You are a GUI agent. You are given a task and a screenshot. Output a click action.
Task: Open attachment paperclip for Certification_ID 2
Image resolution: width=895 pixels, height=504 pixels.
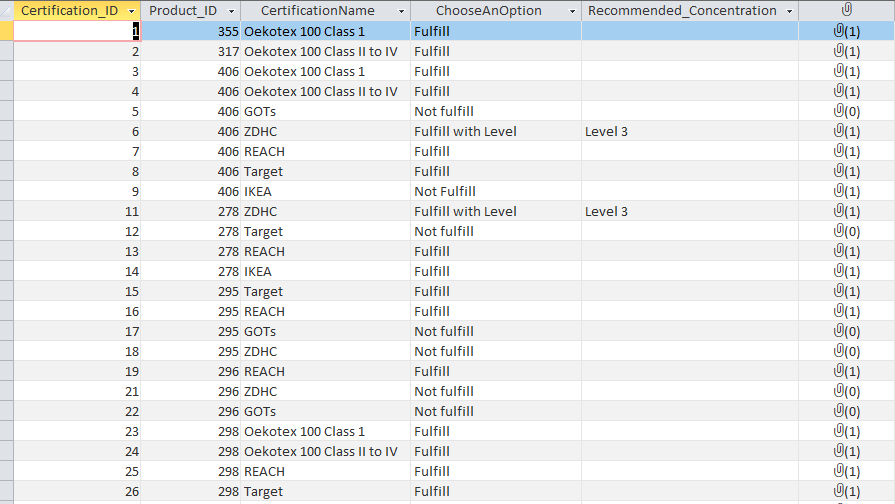(838, 51)
